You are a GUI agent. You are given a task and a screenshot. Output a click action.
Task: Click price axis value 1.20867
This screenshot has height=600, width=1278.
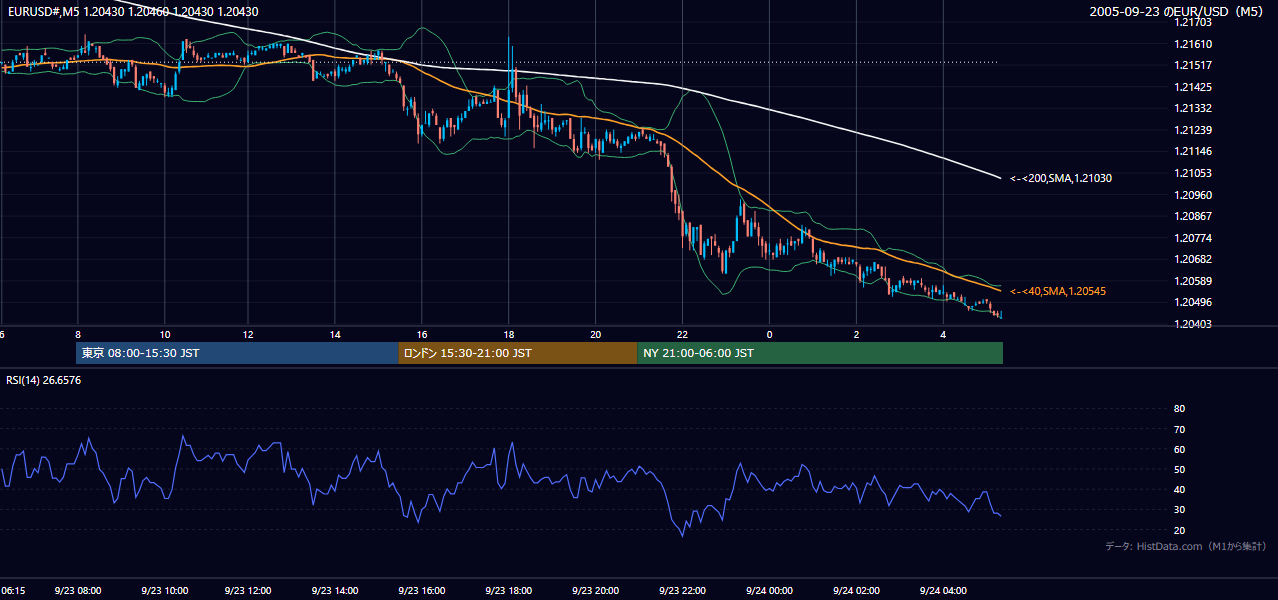(x=1194, y=216)
